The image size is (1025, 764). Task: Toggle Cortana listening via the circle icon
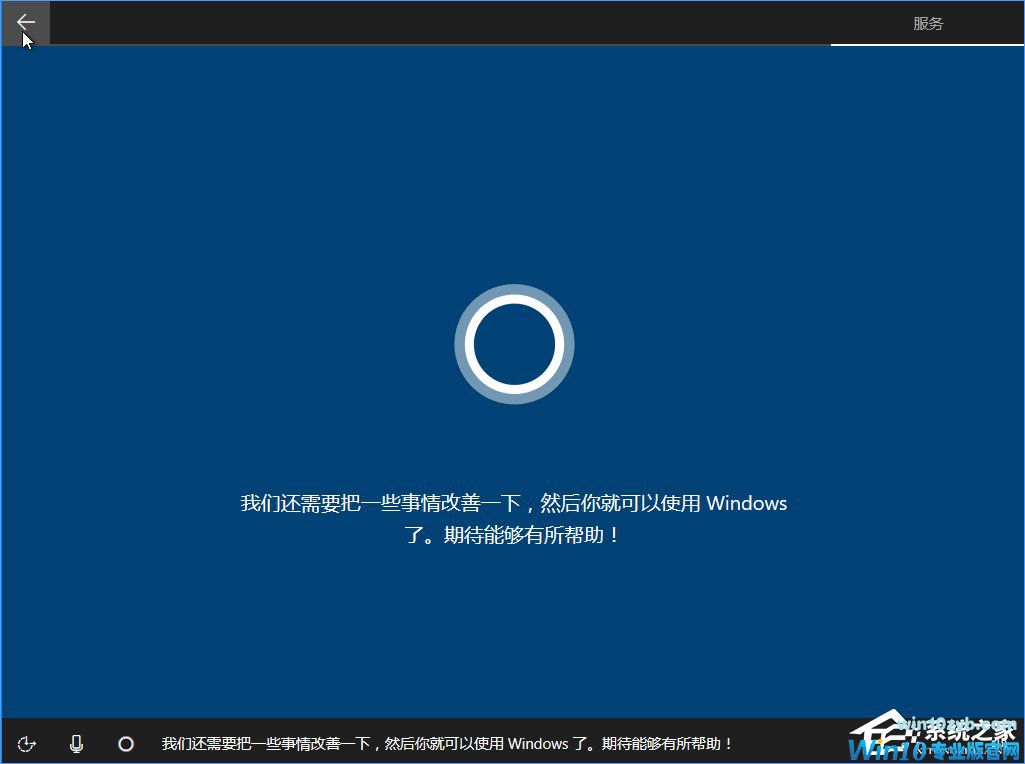click(x=125, y=744)
